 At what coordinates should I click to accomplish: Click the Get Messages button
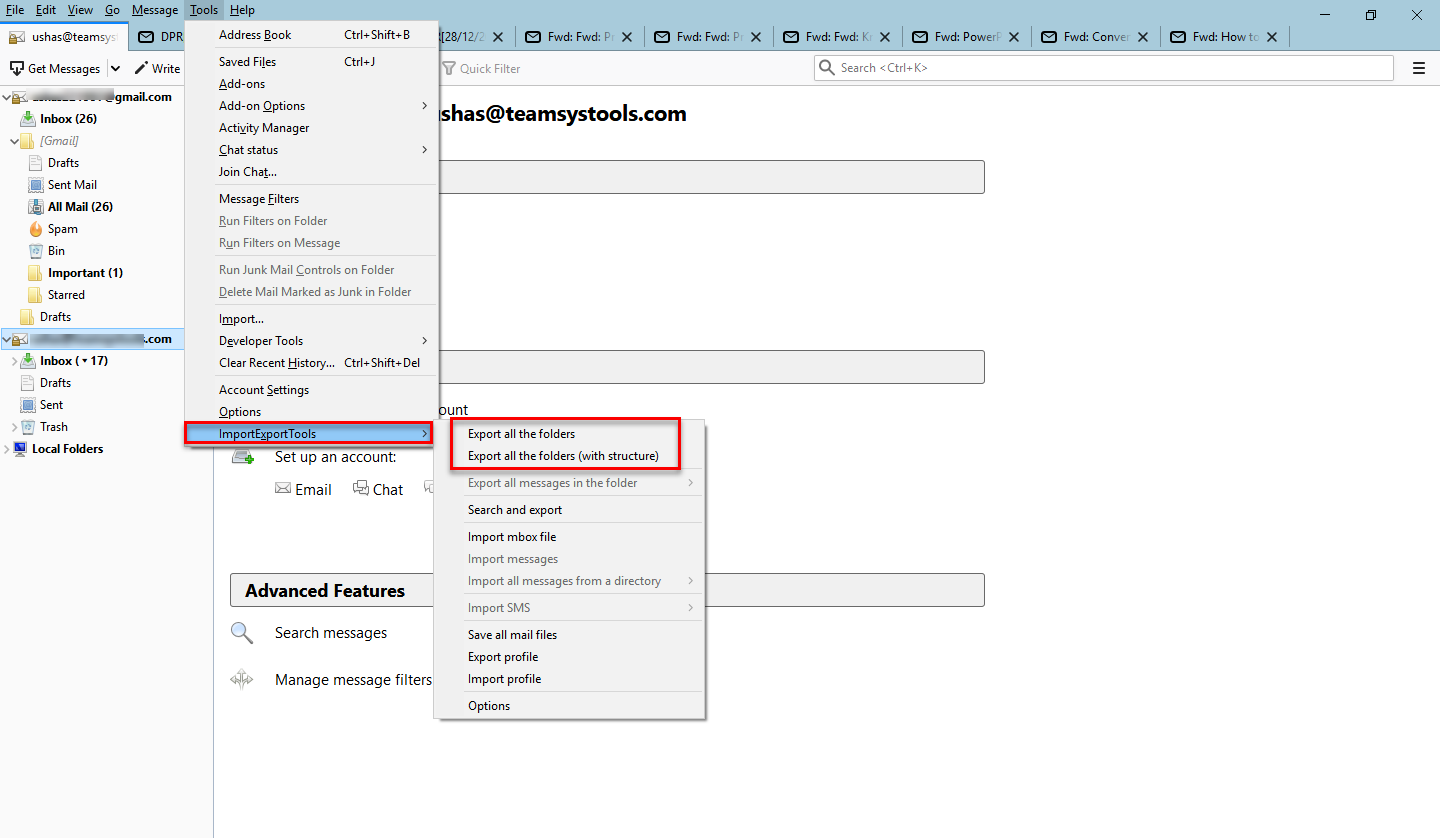[x=55, y=69]
